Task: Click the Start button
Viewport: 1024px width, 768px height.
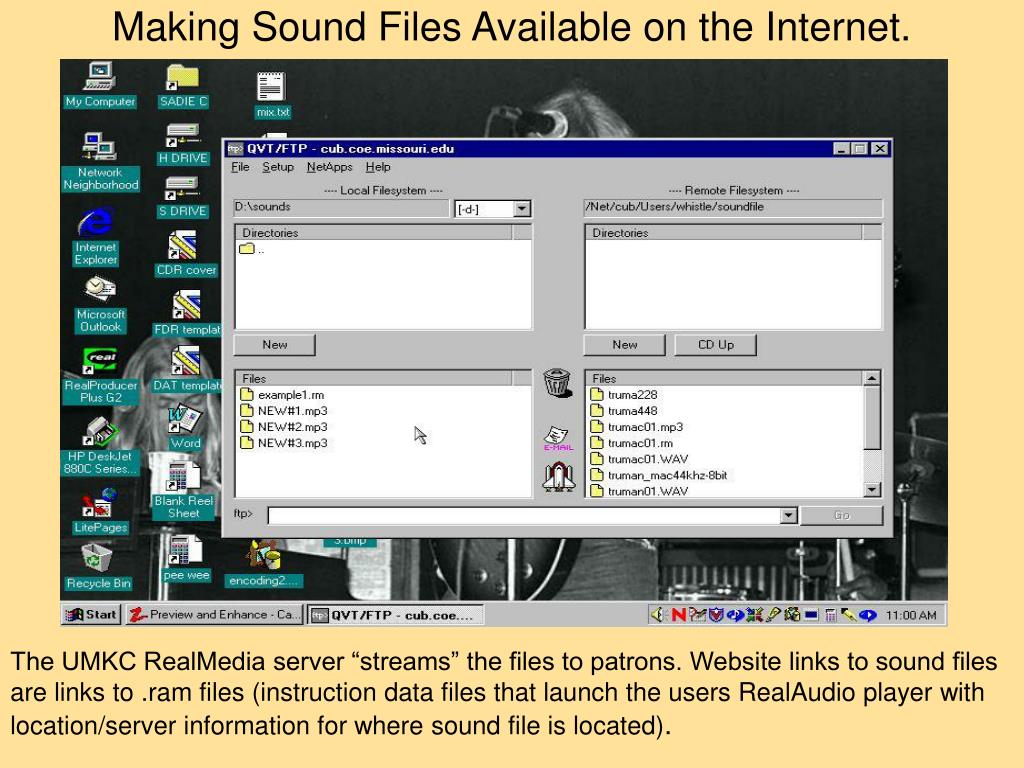Action: [91, 615]
